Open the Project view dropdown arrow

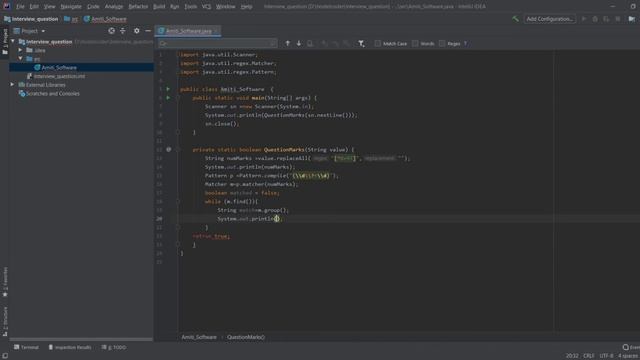pyautogui.click(x=43, y=31)
